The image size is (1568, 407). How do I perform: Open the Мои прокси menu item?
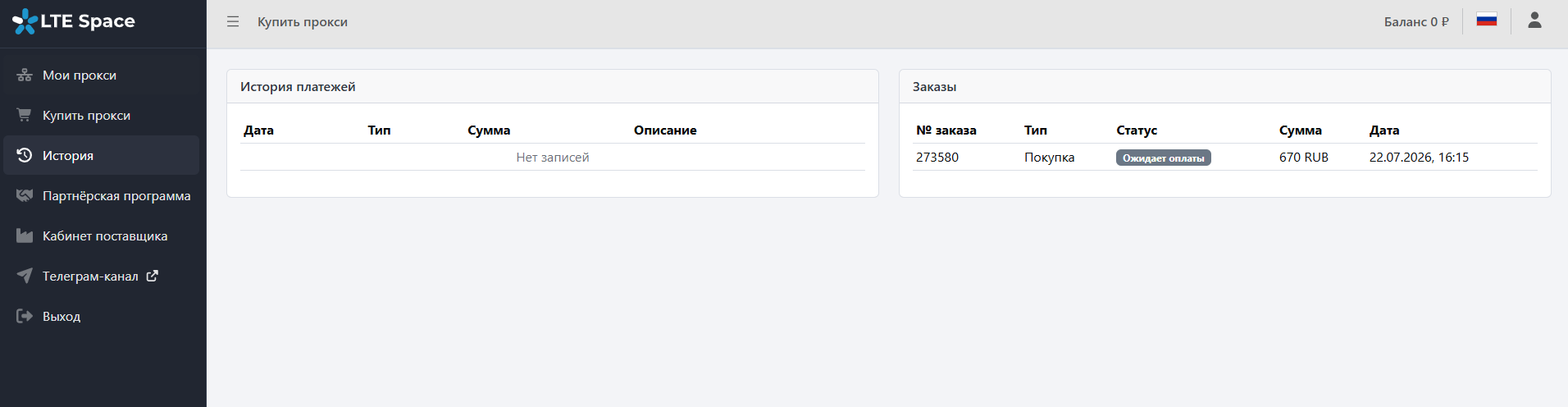pos(102,75)
